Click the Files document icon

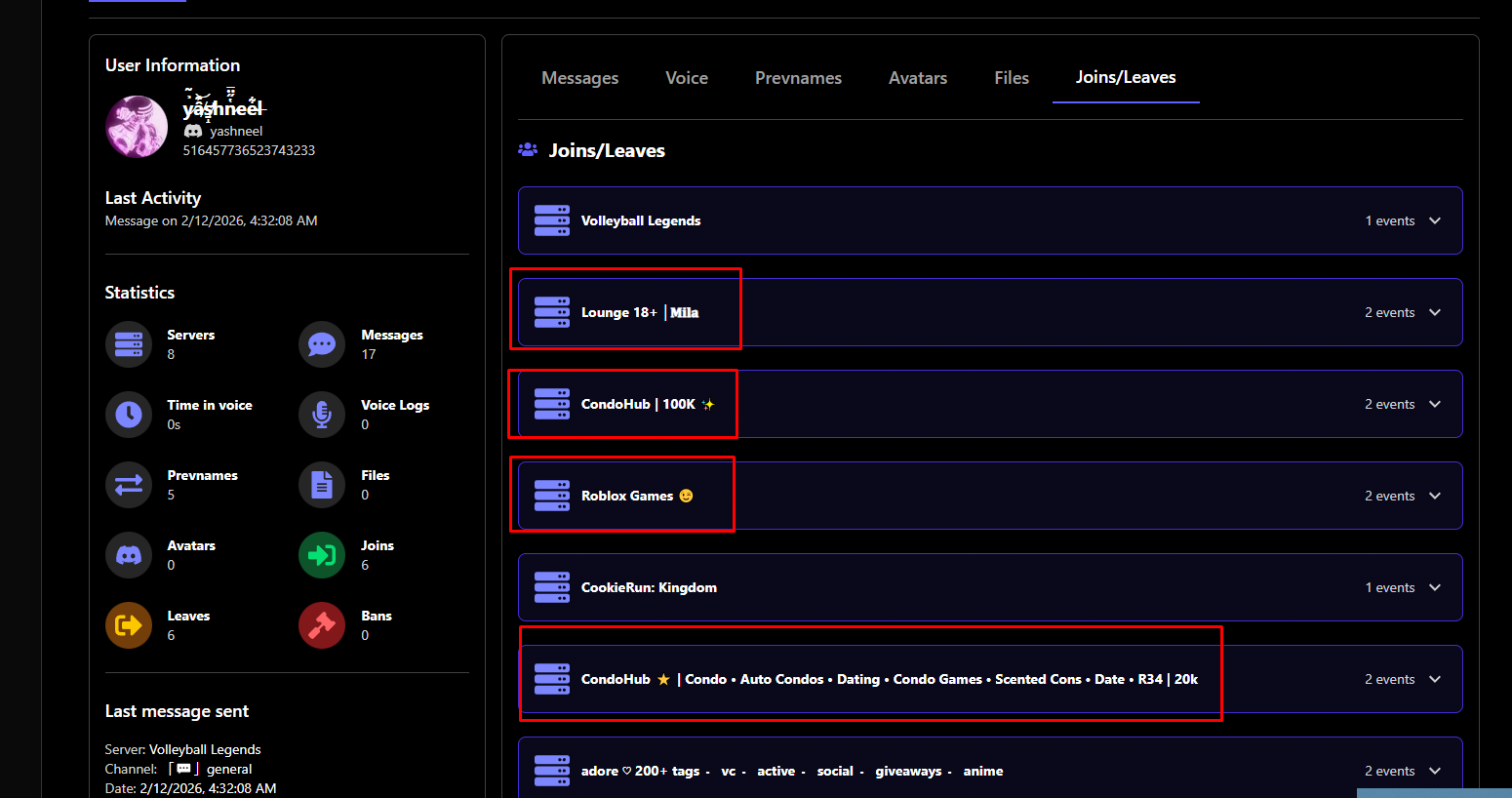click(x=322, y=485)
